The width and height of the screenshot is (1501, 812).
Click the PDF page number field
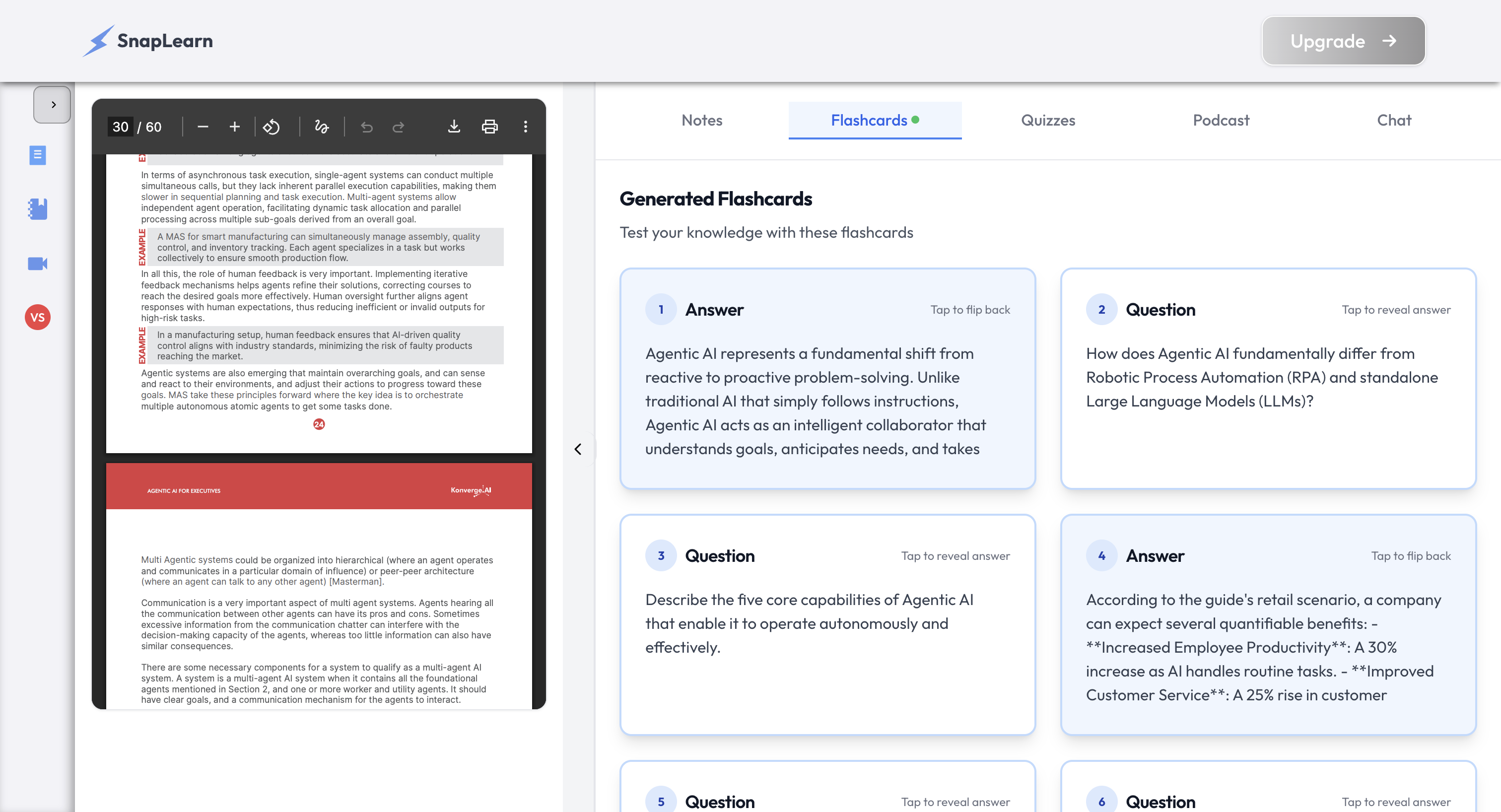tap(121, 127)
